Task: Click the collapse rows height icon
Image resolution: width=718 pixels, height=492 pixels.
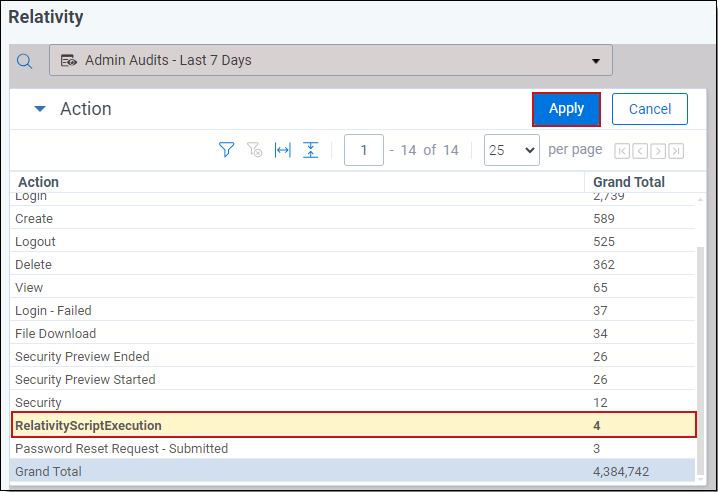Action: 311,150
